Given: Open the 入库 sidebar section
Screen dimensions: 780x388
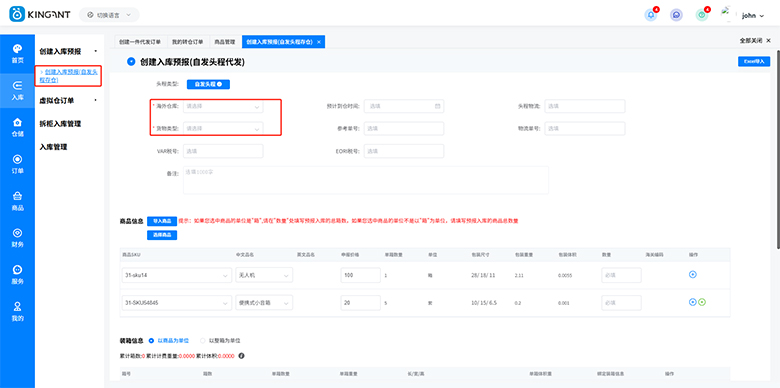Looking at the screenshot, I should point(17,91).
